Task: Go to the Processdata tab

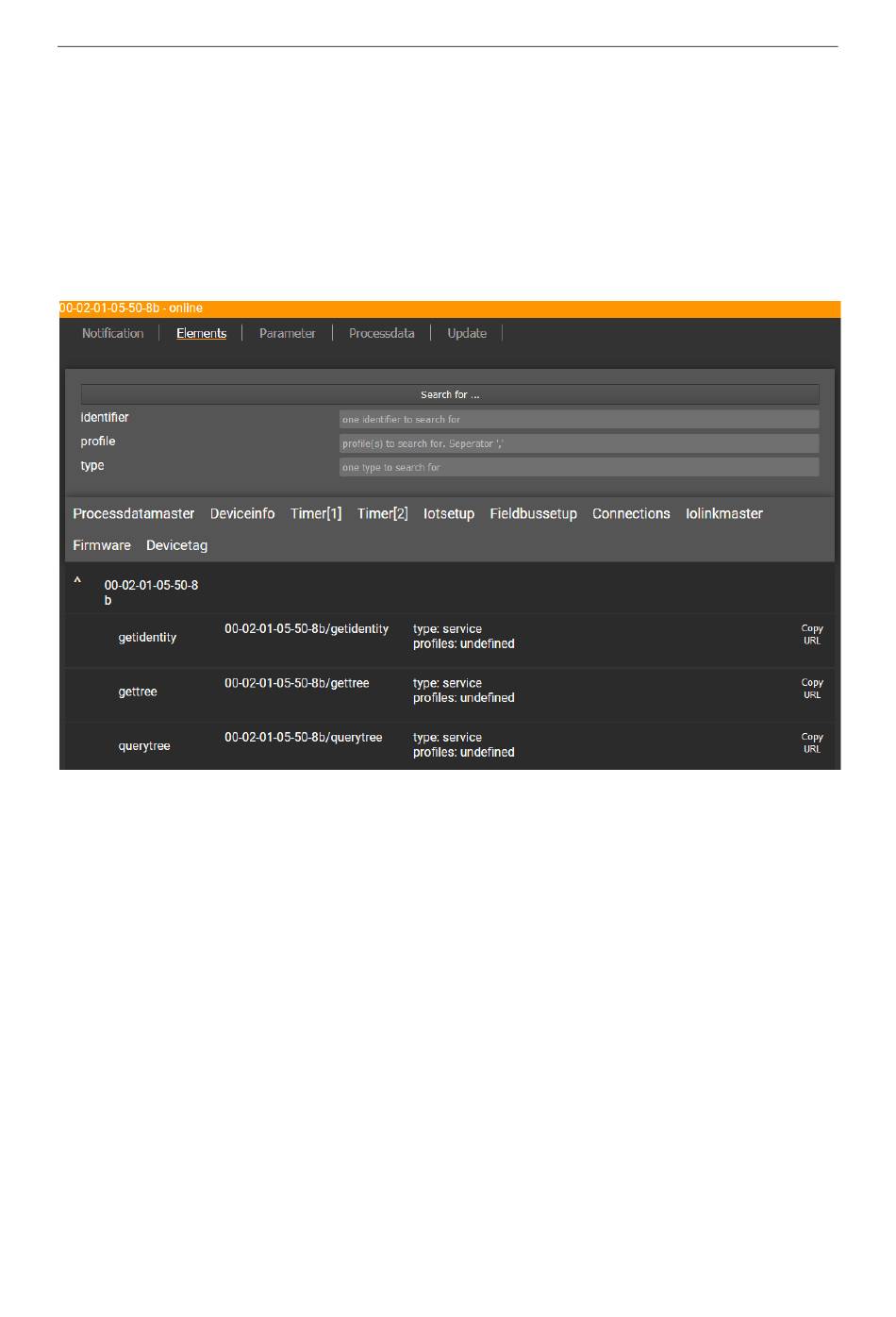Action: (x=381, y=333)
